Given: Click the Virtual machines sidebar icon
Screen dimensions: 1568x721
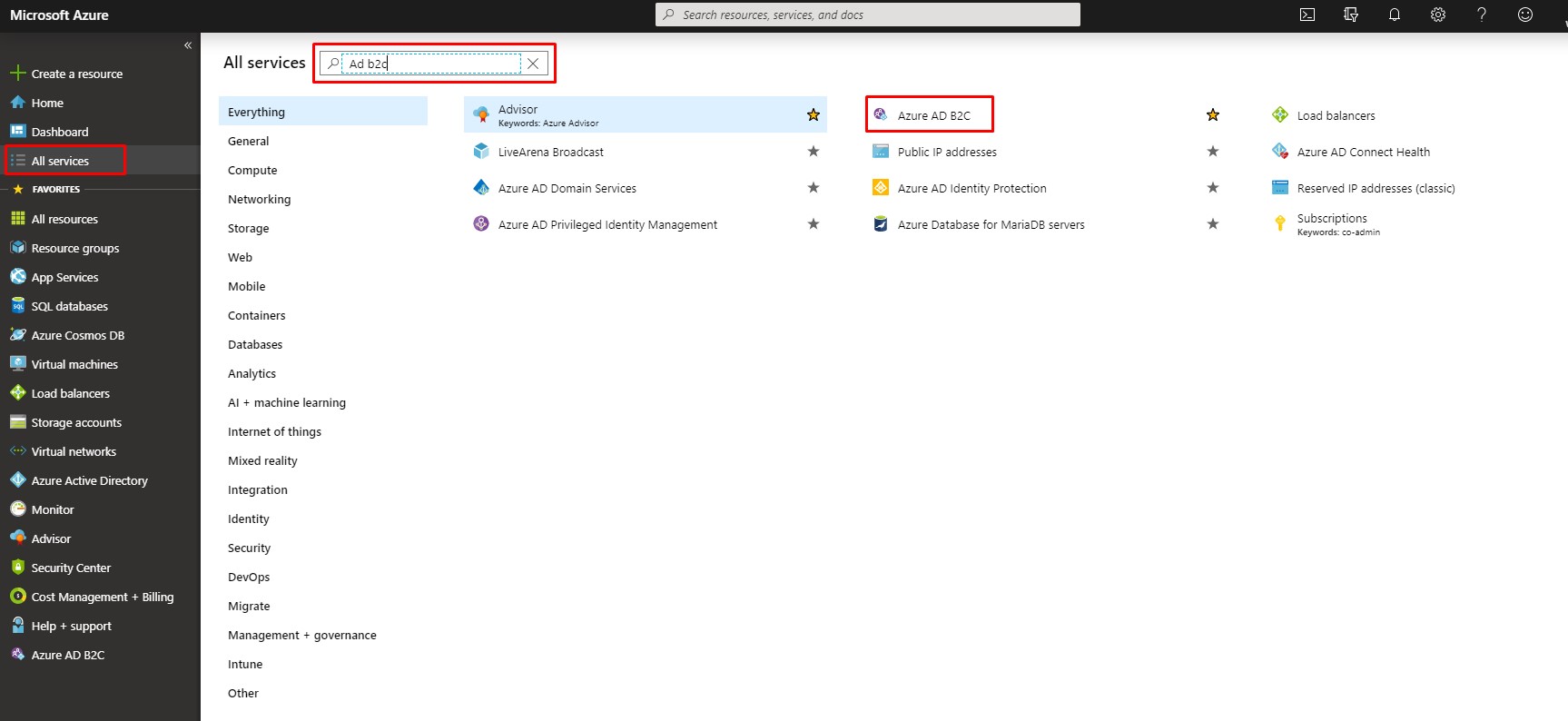Looking at the screenshot, I should 17,364.
